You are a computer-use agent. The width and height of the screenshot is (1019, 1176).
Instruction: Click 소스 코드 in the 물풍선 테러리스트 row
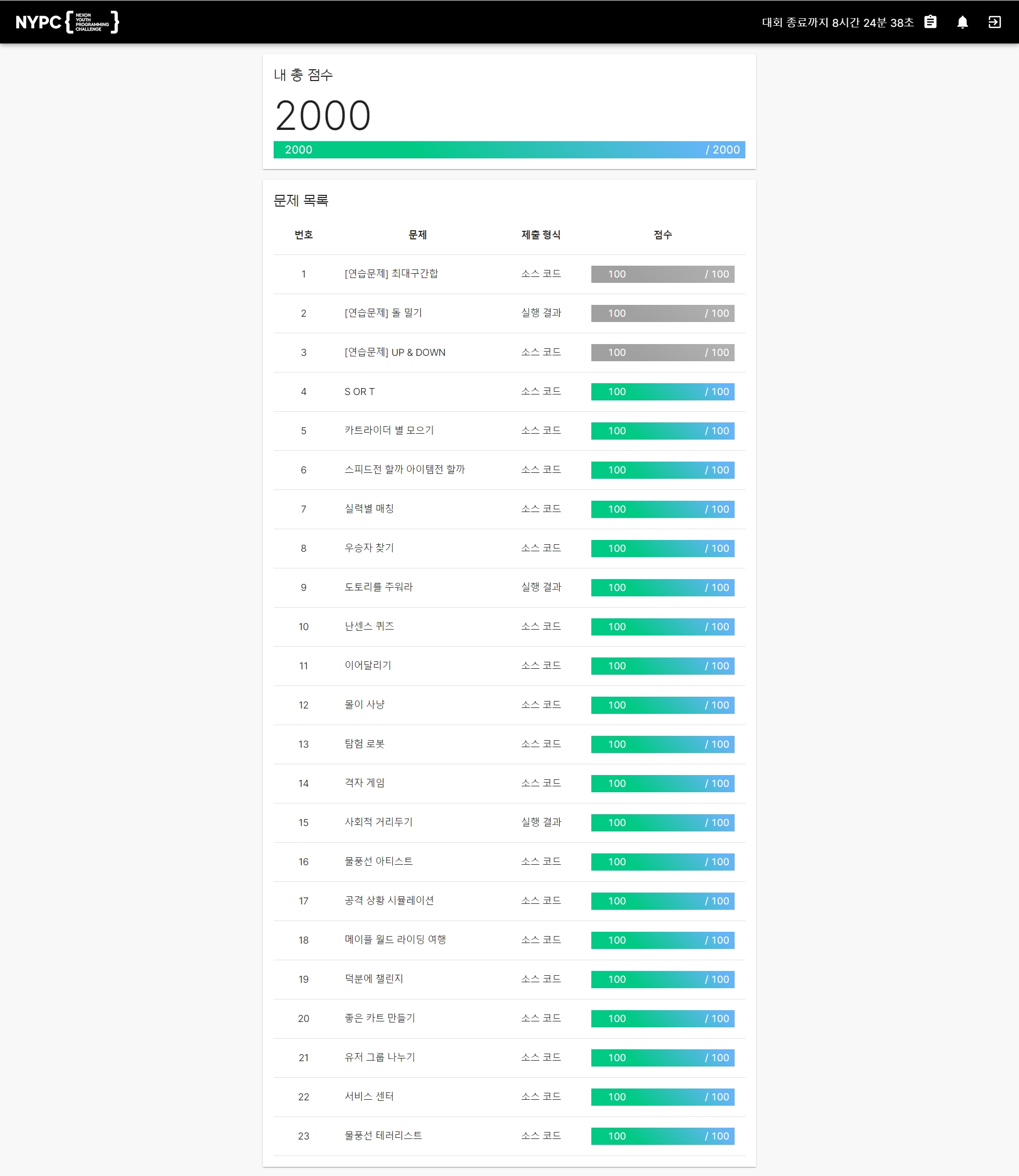541,1136
